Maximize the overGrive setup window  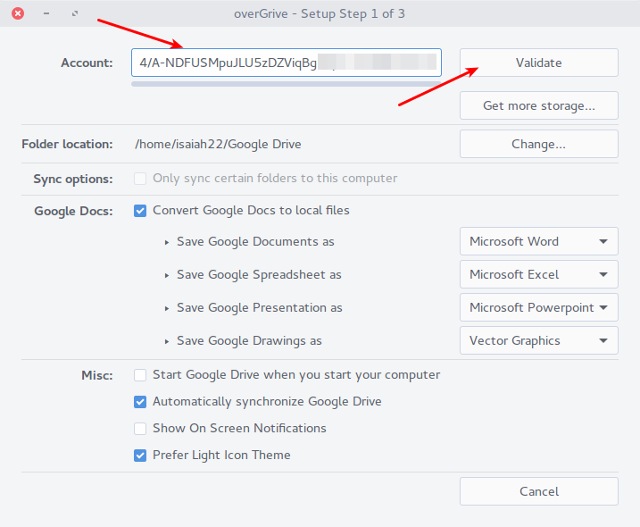75,14
